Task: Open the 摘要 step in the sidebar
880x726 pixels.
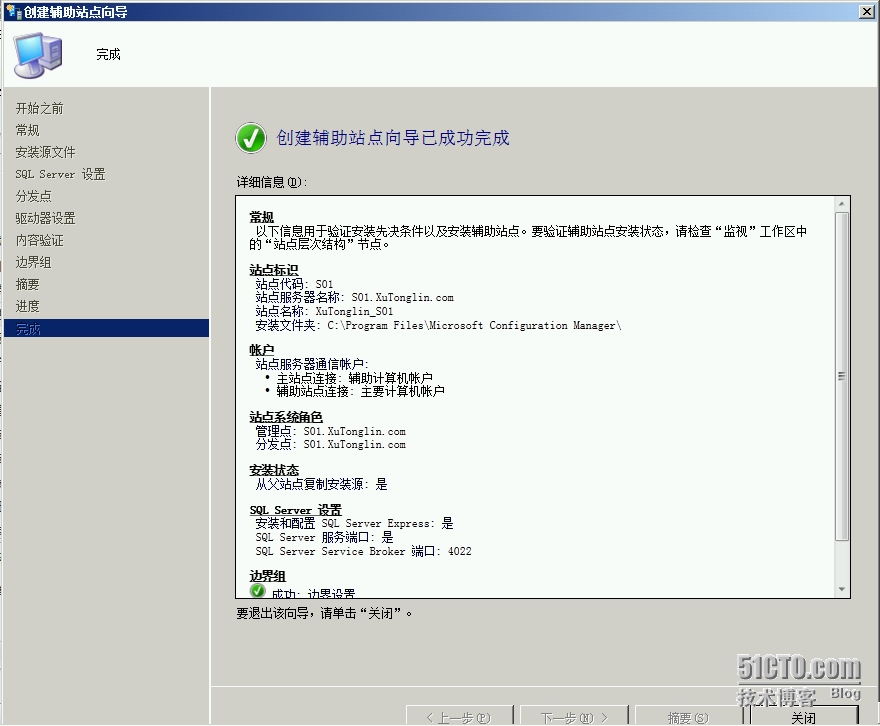Action: coord(28,284)
